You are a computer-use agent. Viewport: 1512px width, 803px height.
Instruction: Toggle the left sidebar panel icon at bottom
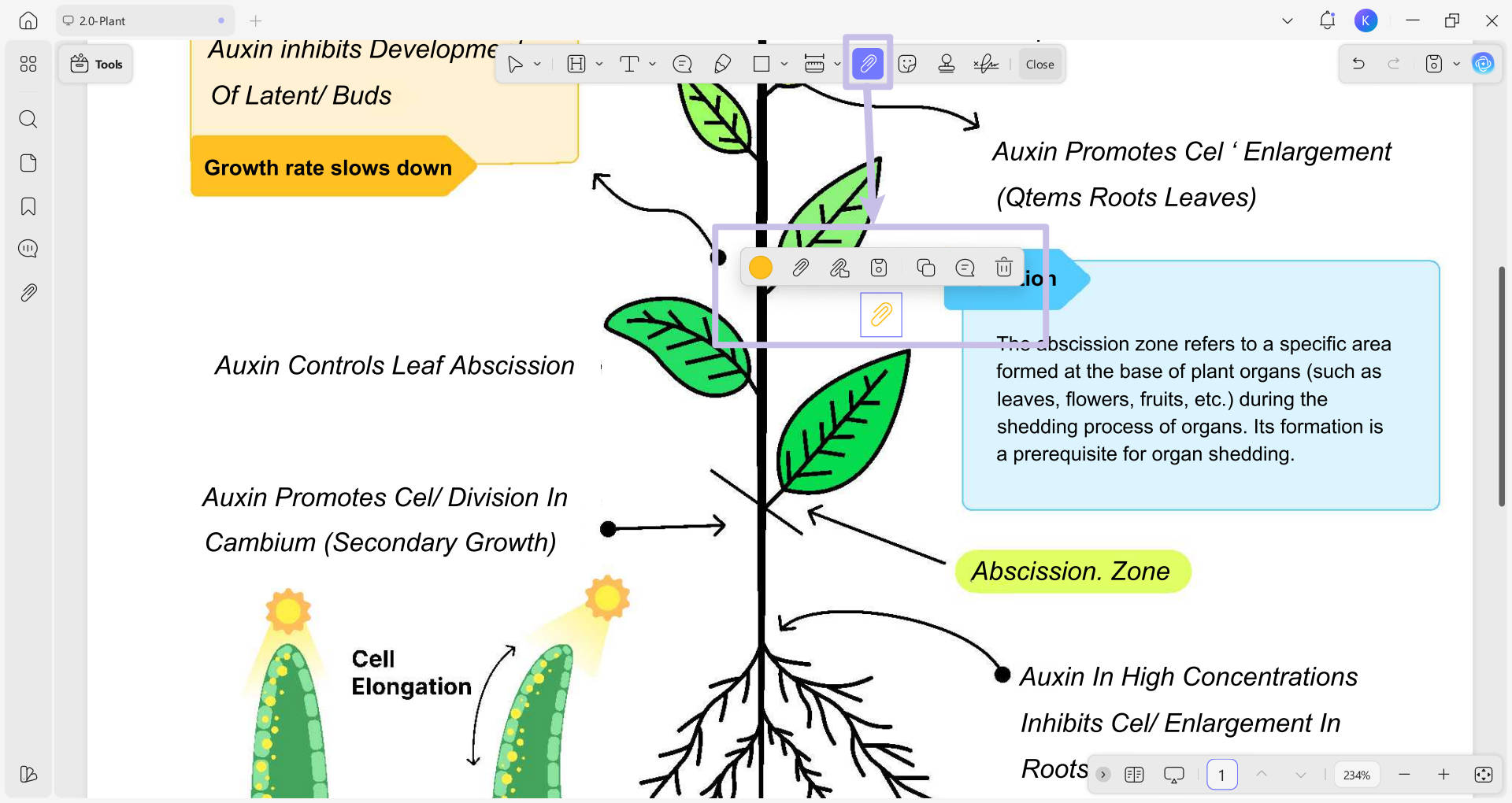click(28, 774)
